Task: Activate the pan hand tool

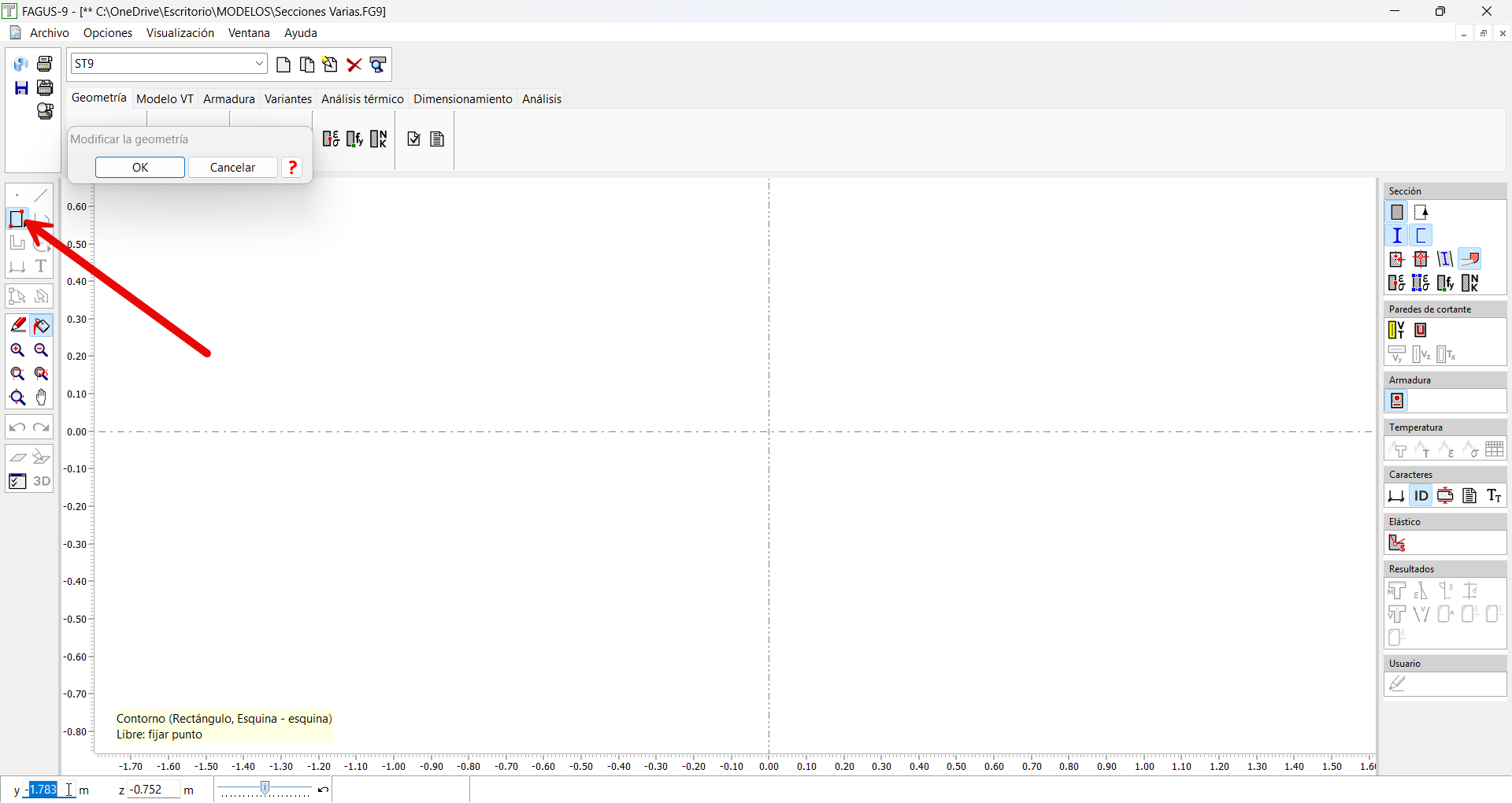Action: tap(42, 398)
